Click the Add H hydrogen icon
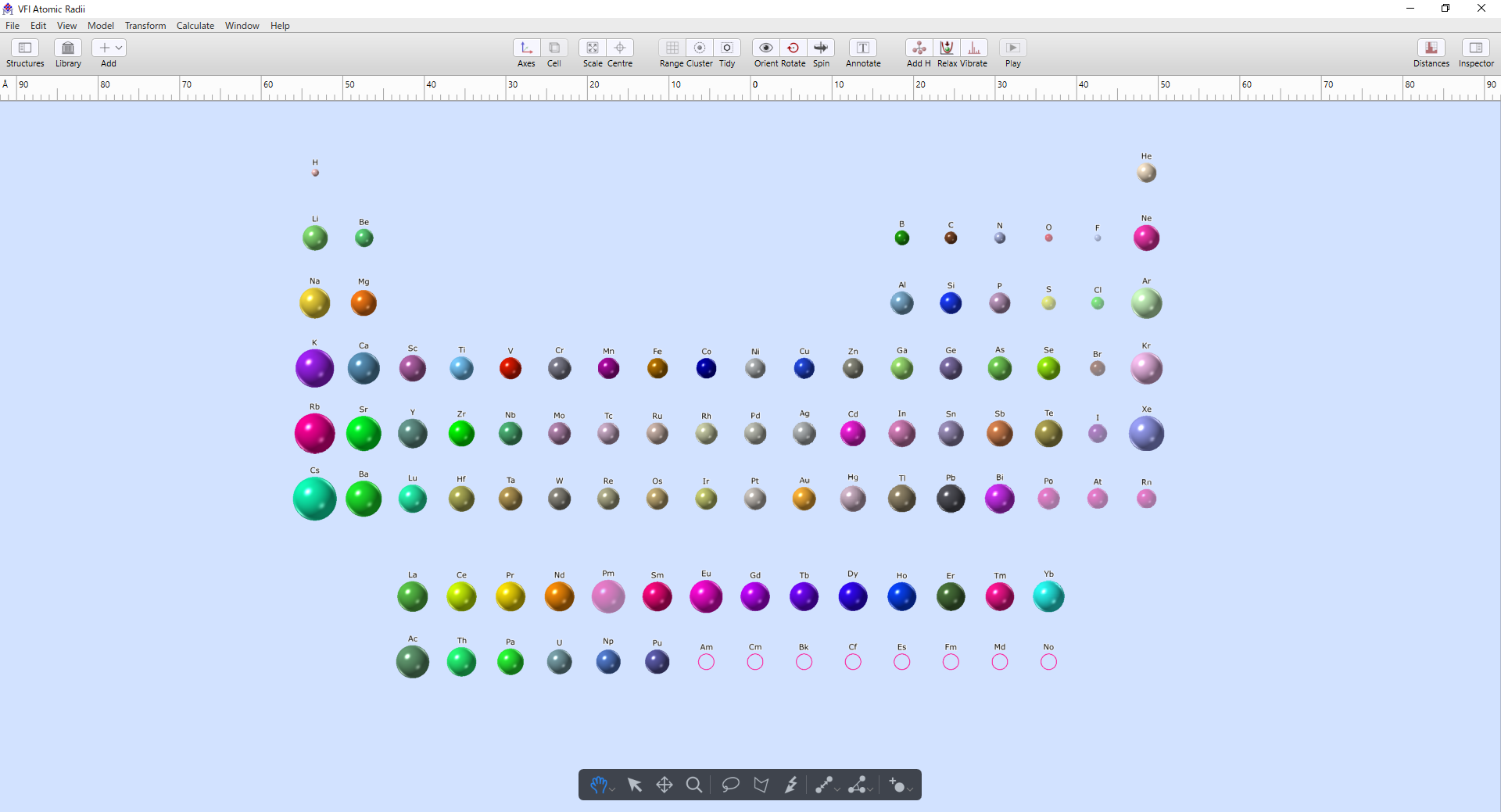This screenshot has width=1501, height=812. tap(919, 48)
